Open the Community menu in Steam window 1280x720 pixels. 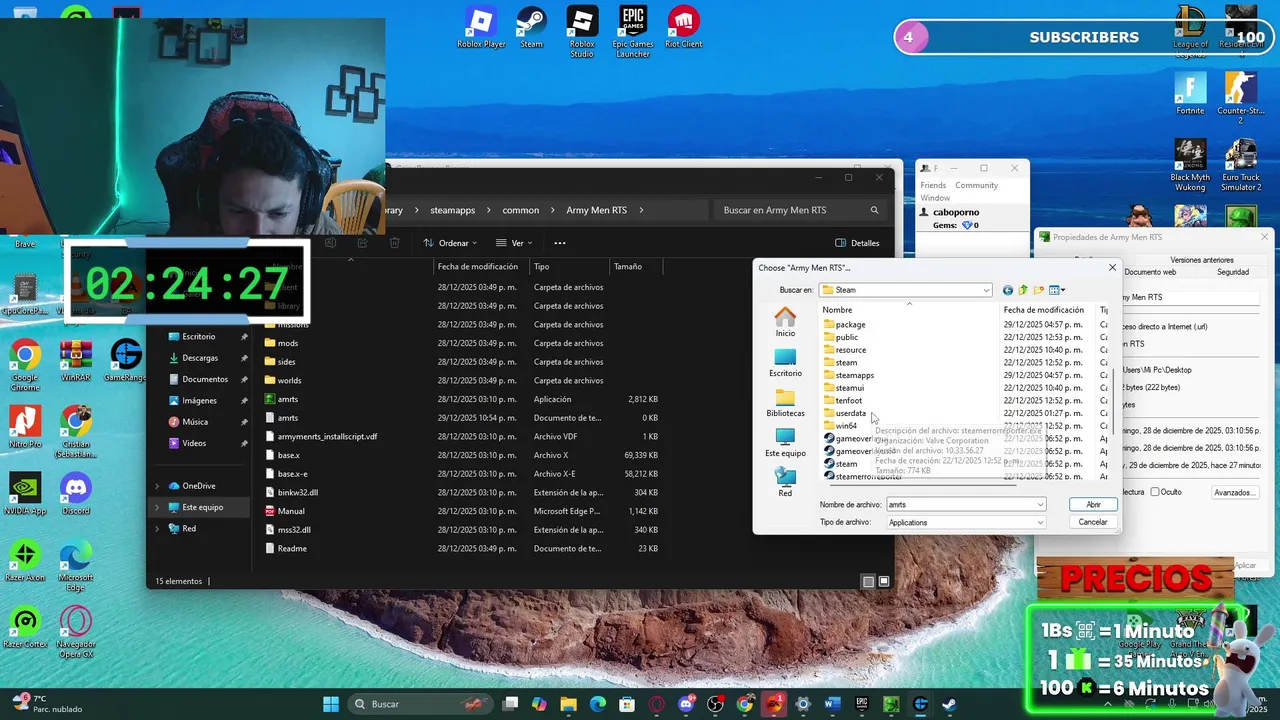point(976,185)
